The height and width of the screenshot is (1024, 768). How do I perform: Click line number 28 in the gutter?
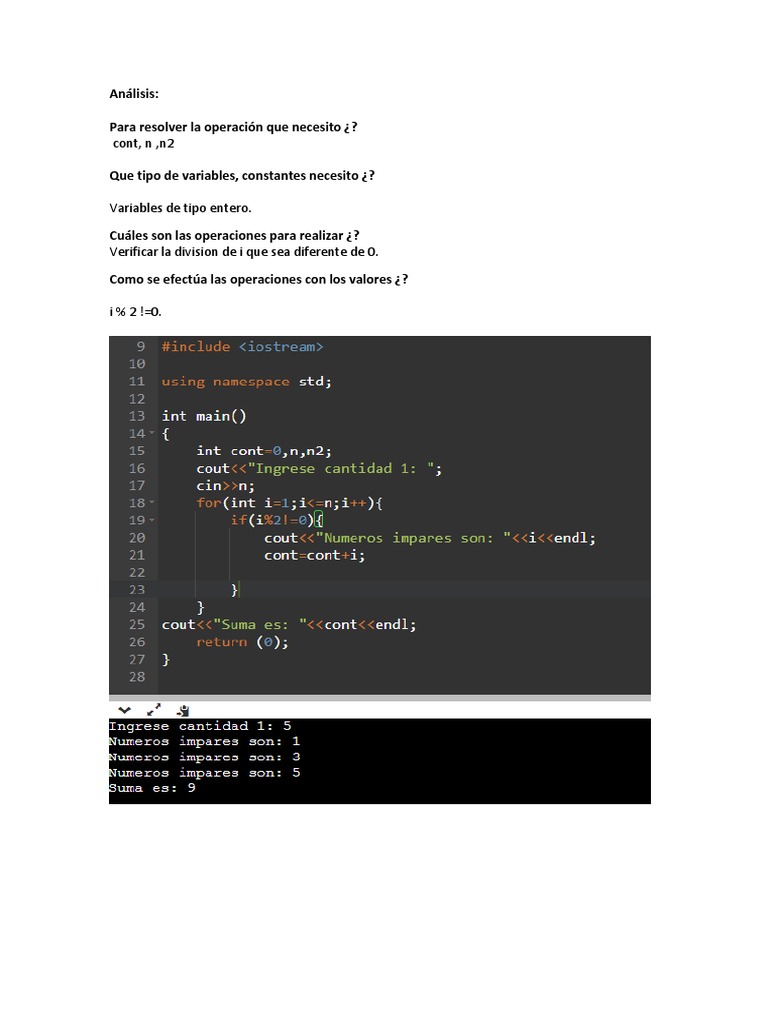[x=136, y=677]
